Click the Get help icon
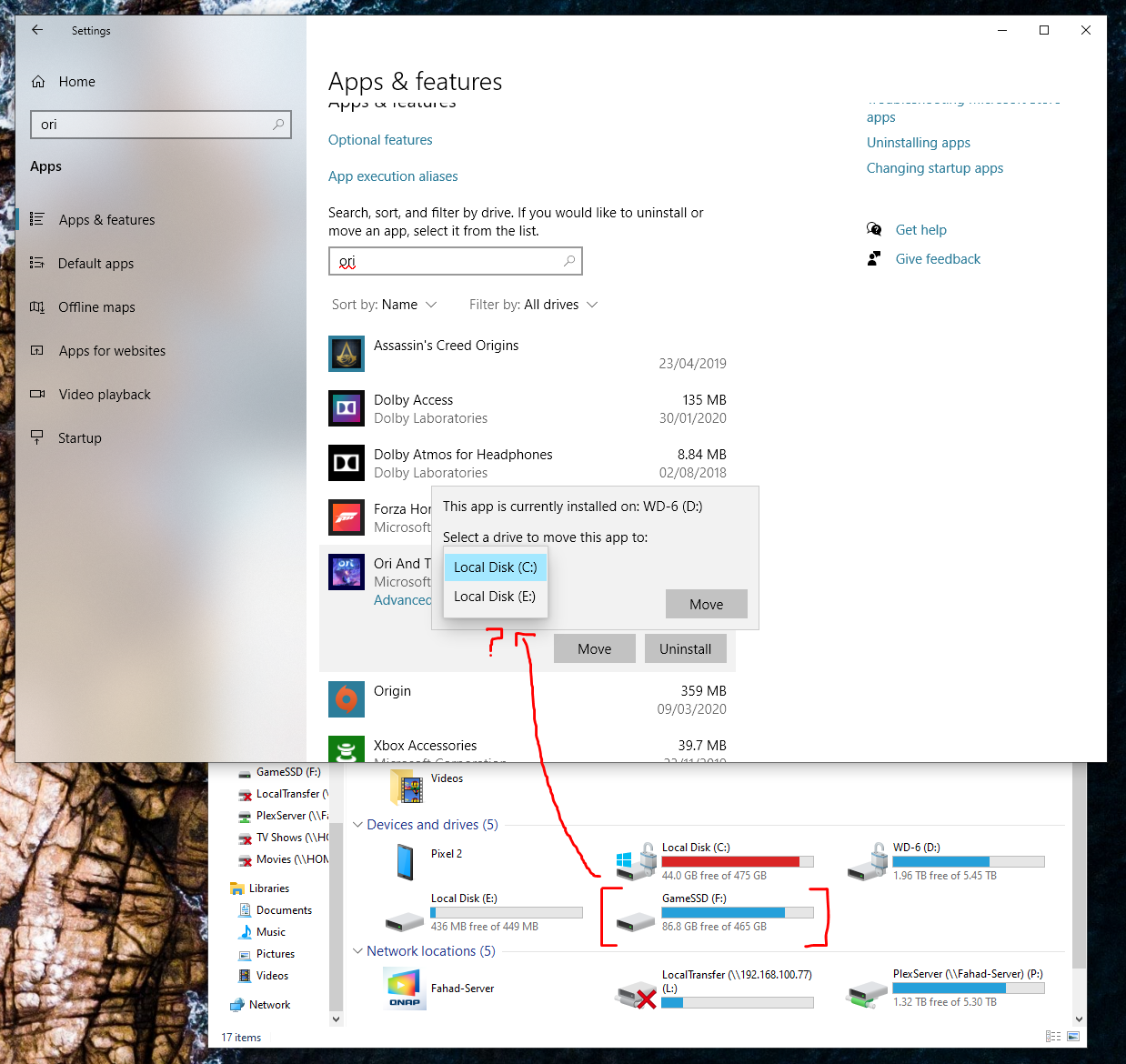This screenshot has width=1126, height=1064. (874, 229)
